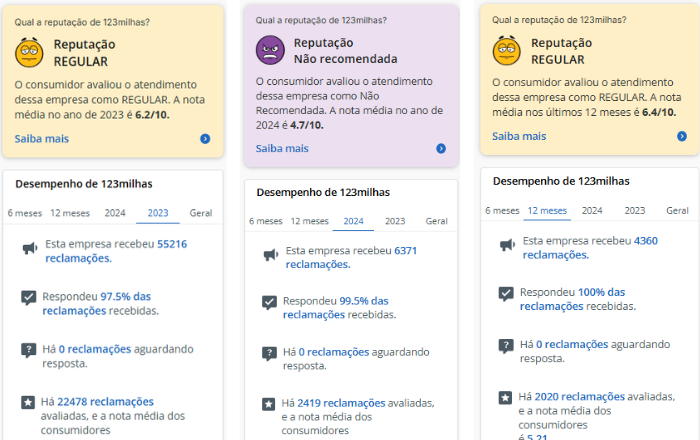Click the question bubble icon beside 2419 panel's pending complaints
The width and height of the screenshot is (700, 440).
pos(269,353)
